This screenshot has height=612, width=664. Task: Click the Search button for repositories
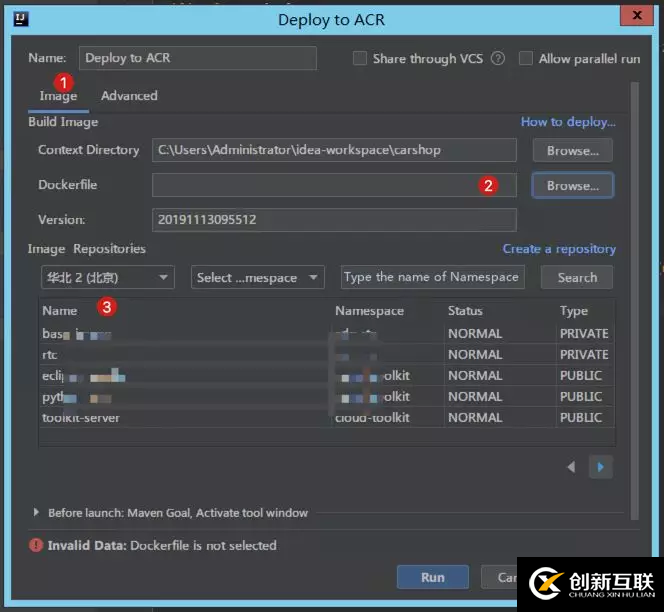pos(577,277)
